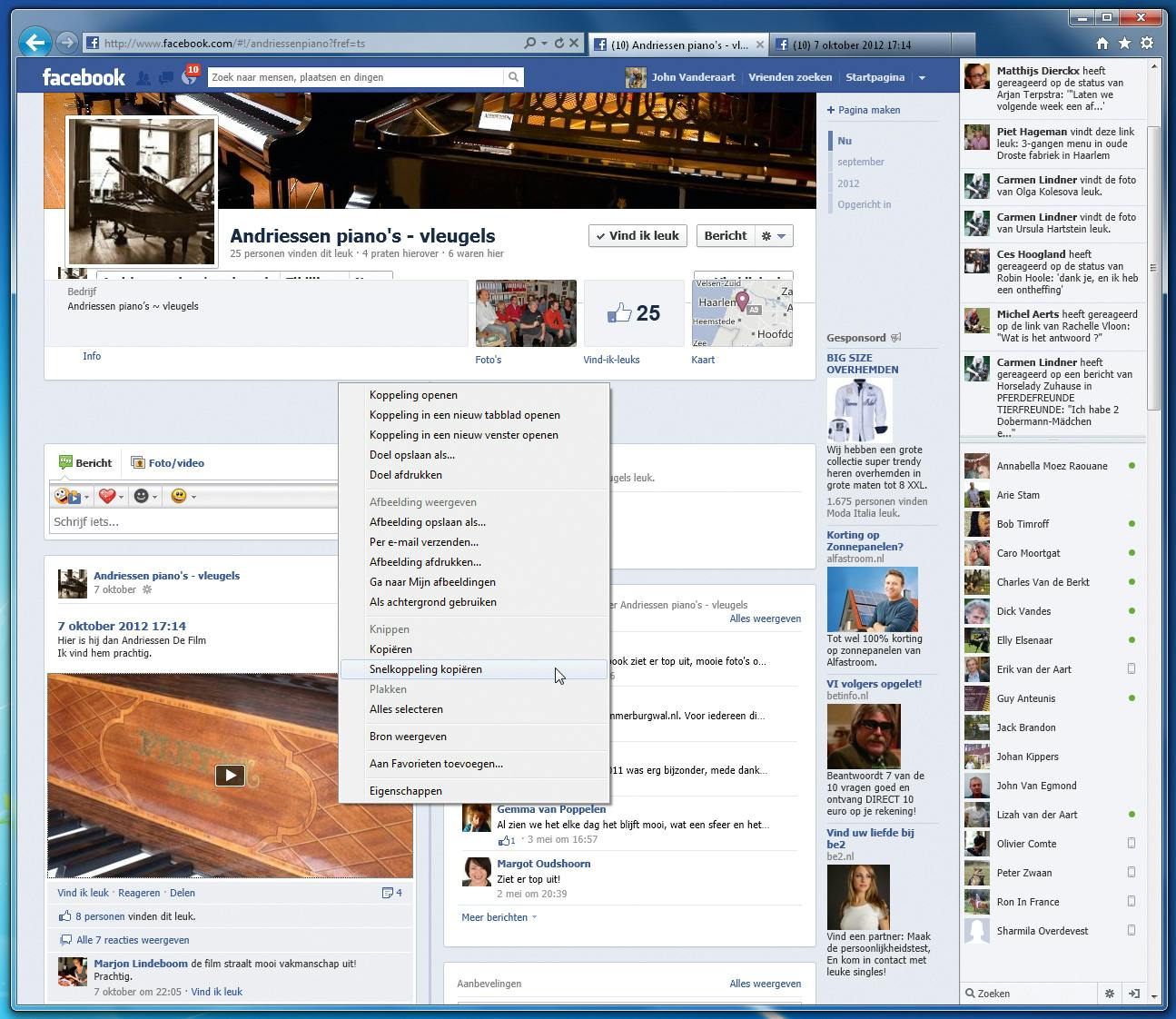Select the Foto/video composer tab
Viewport: 1176px width, 1019px height.
coord(168,463)
